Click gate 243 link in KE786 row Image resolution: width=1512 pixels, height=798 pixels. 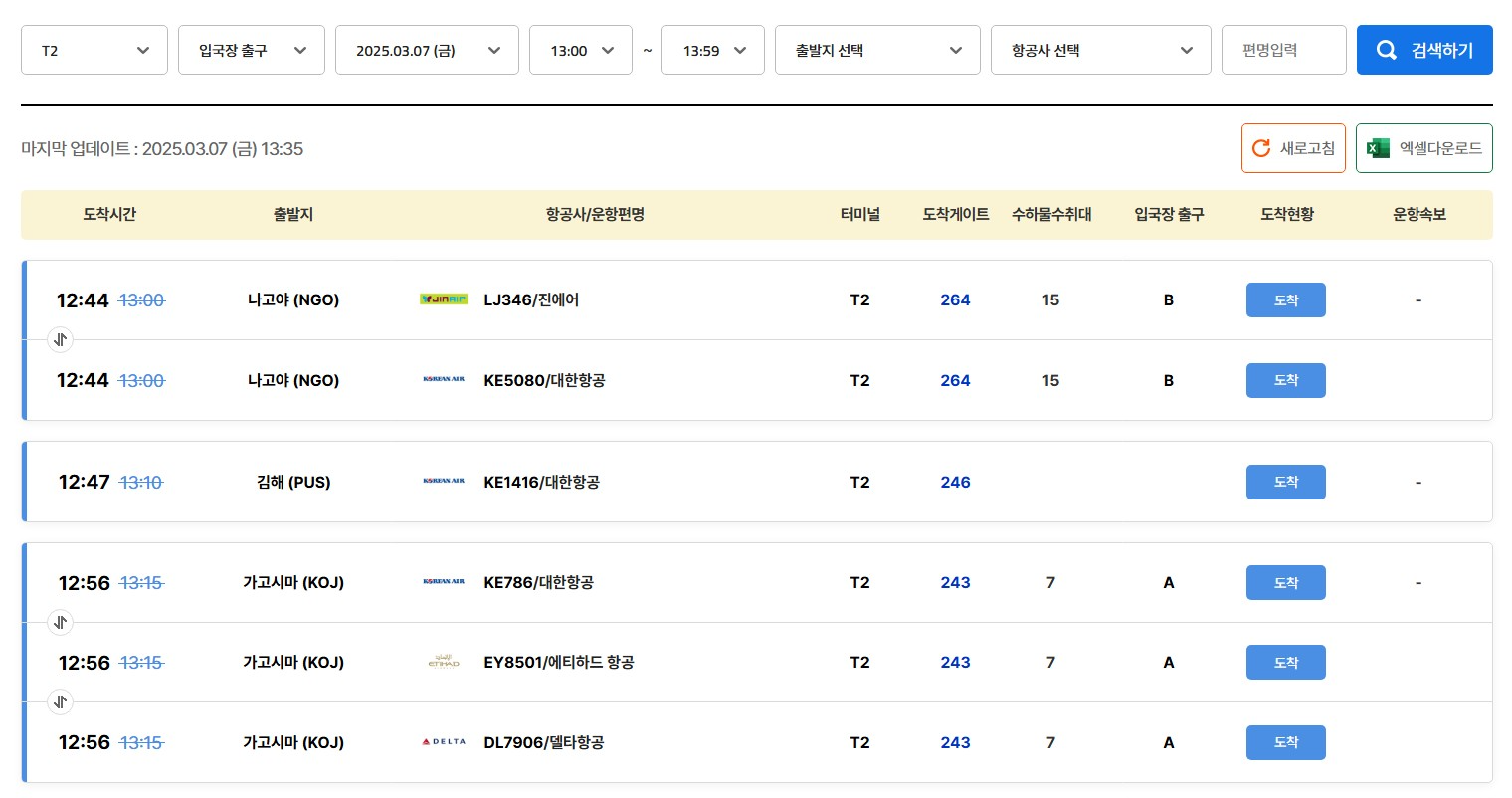[x=955, y=582]
